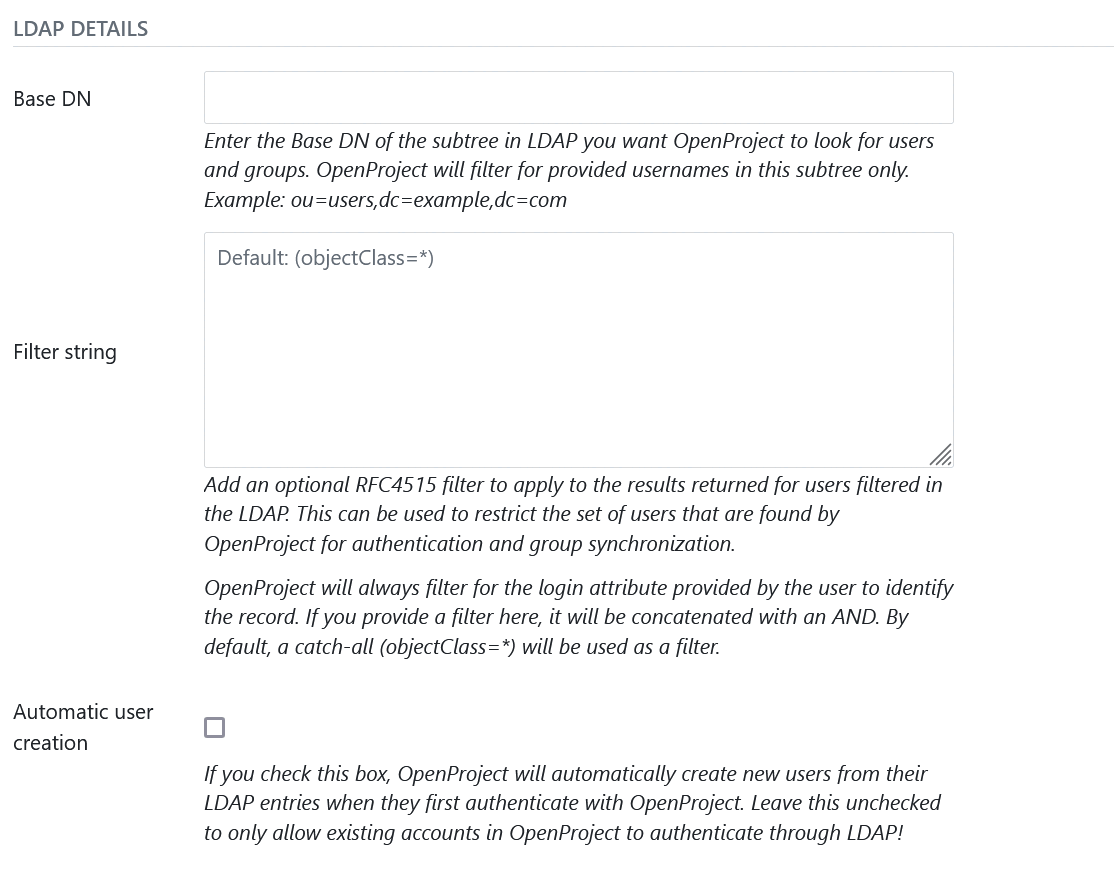1114x874 pixels.
Task: Click the catch-all filter explanation text
Action: 580,616
